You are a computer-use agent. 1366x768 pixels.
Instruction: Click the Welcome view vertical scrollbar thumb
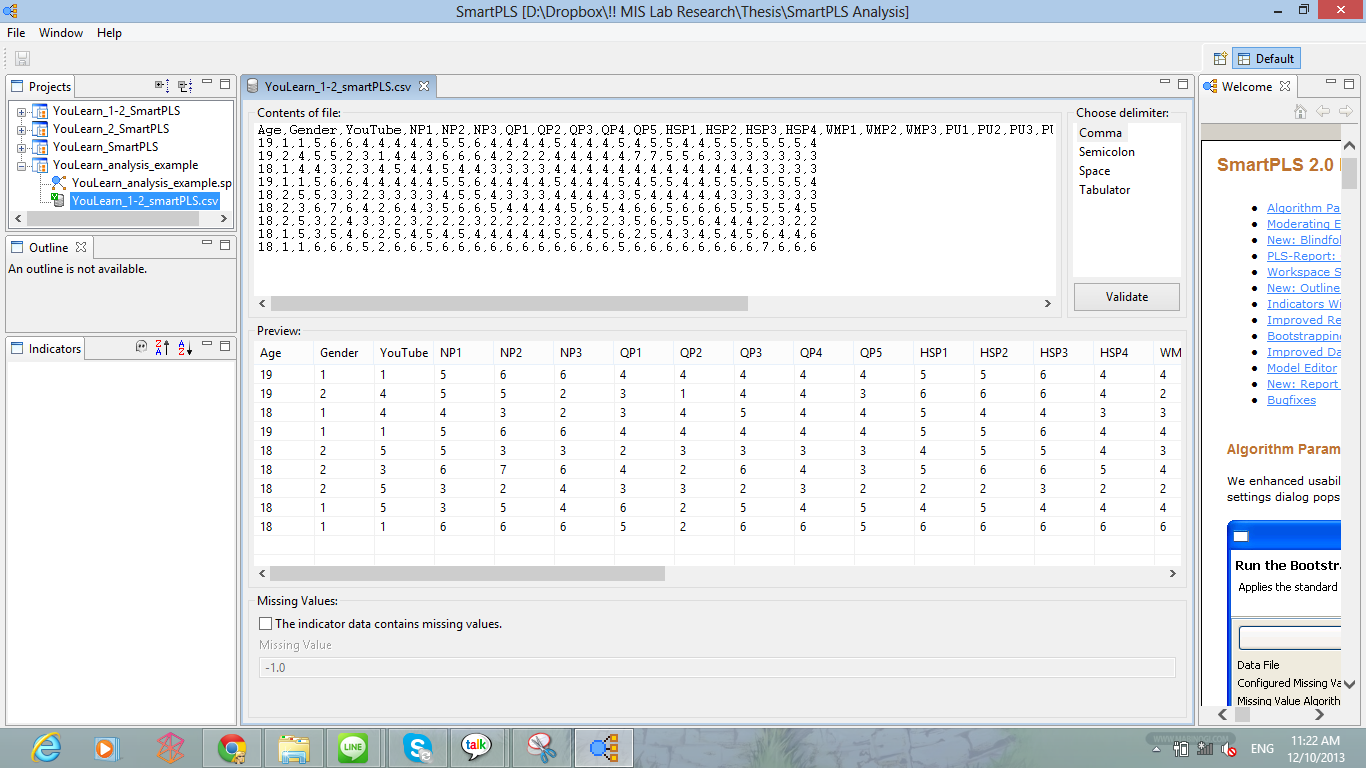[x=1349, y=174]
